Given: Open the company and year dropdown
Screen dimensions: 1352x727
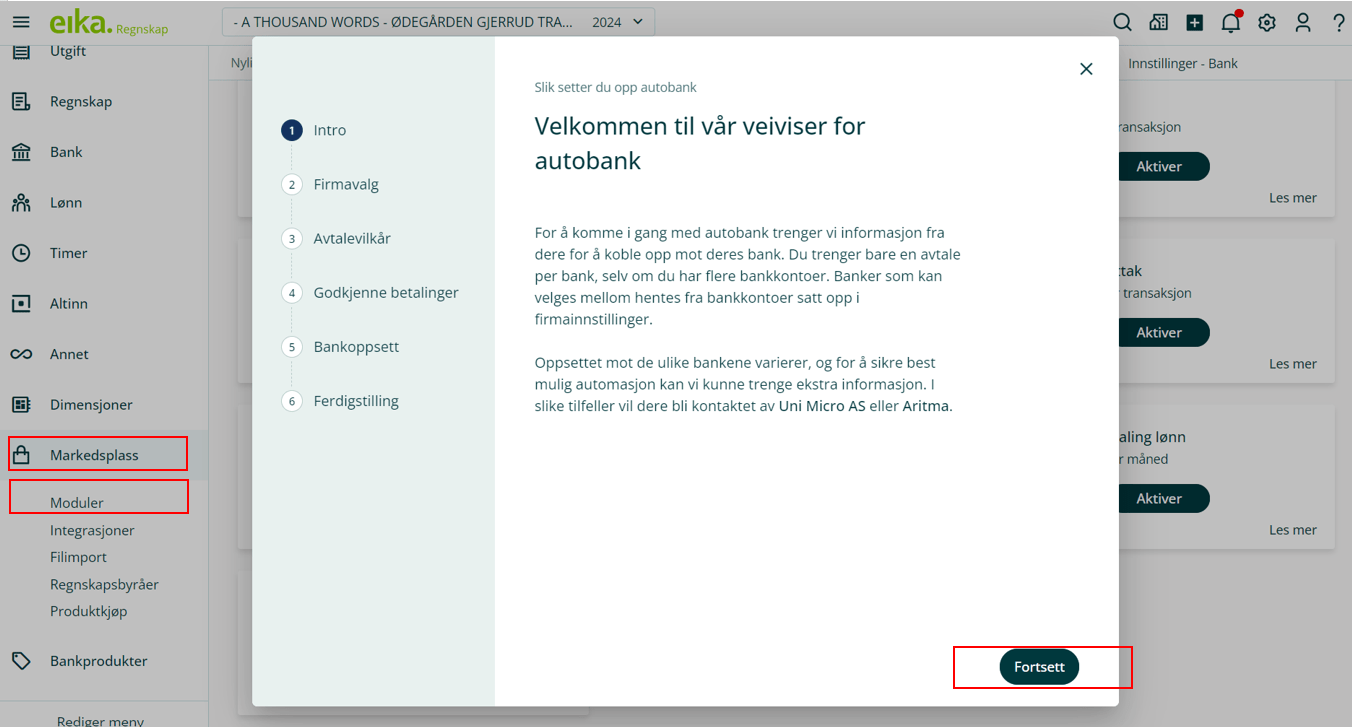Looking at the screenshot, I should click(438, 22).
